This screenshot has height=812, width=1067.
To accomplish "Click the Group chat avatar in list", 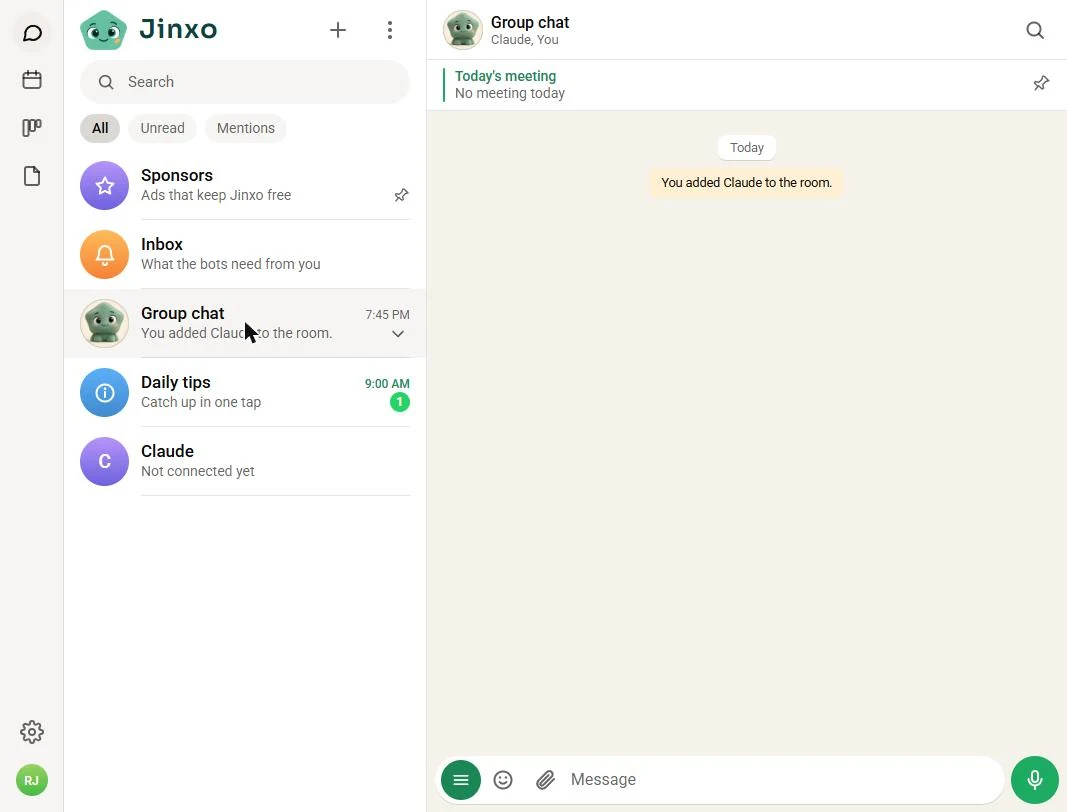I will point(104,323).
